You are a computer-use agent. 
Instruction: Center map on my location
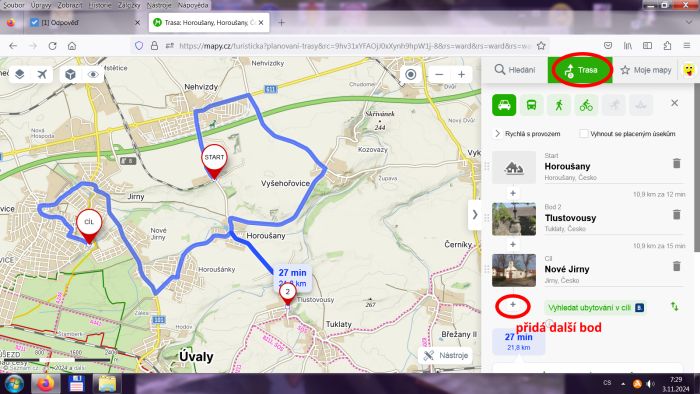[411, 75]
